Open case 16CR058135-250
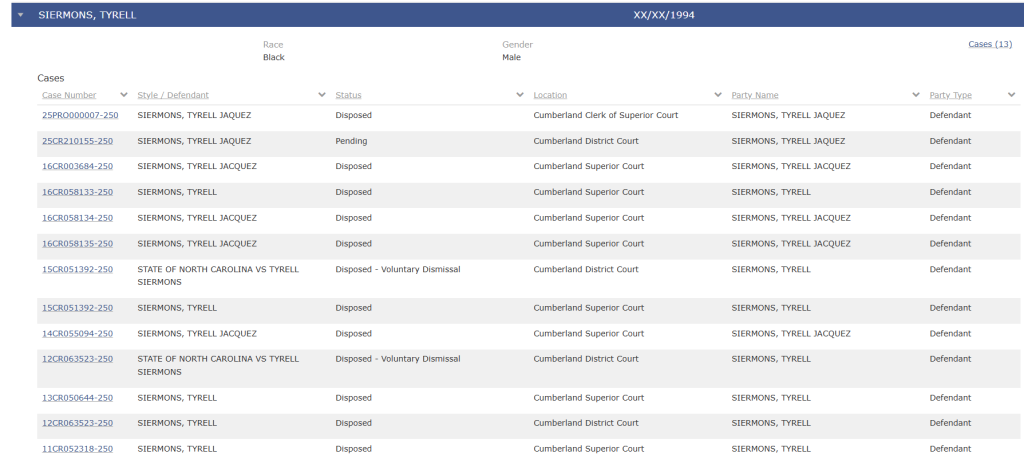 pos(77,244)
